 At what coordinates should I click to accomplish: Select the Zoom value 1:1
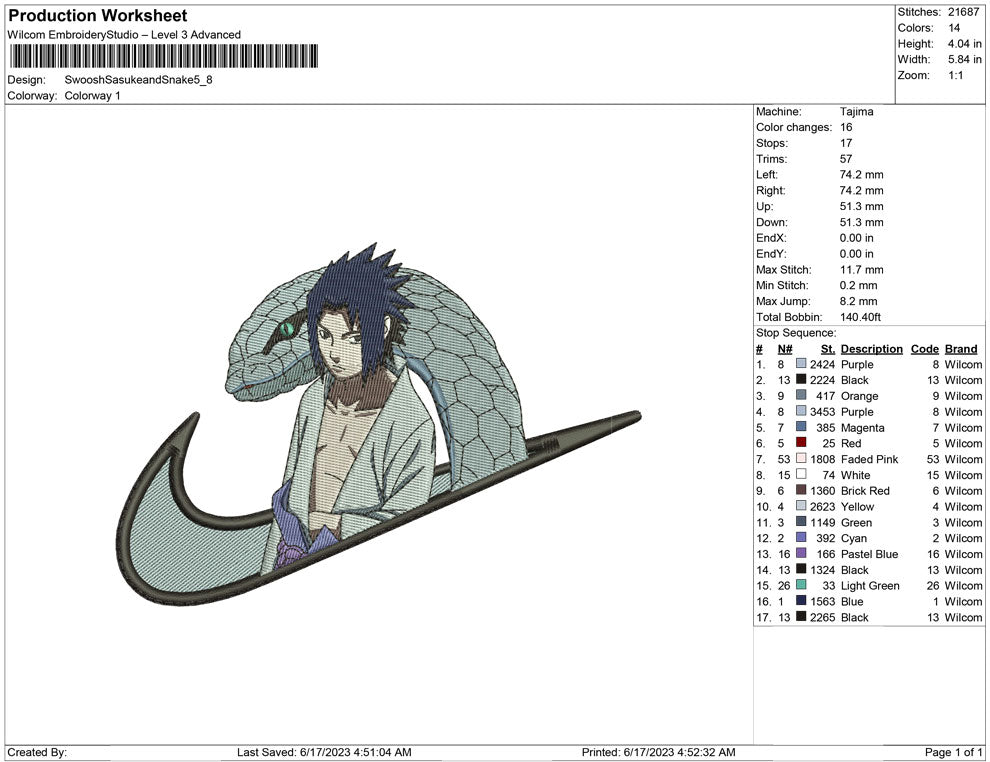point(955,75)
